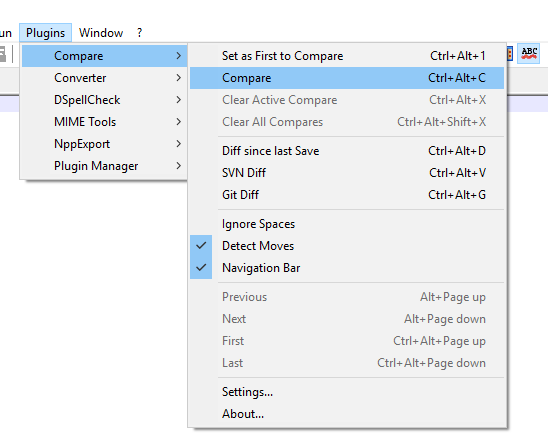Image resolution: width=548 pixels, height=446 pixels.
Task: Expand the NppExport submenu
Action: coord(104,144)
